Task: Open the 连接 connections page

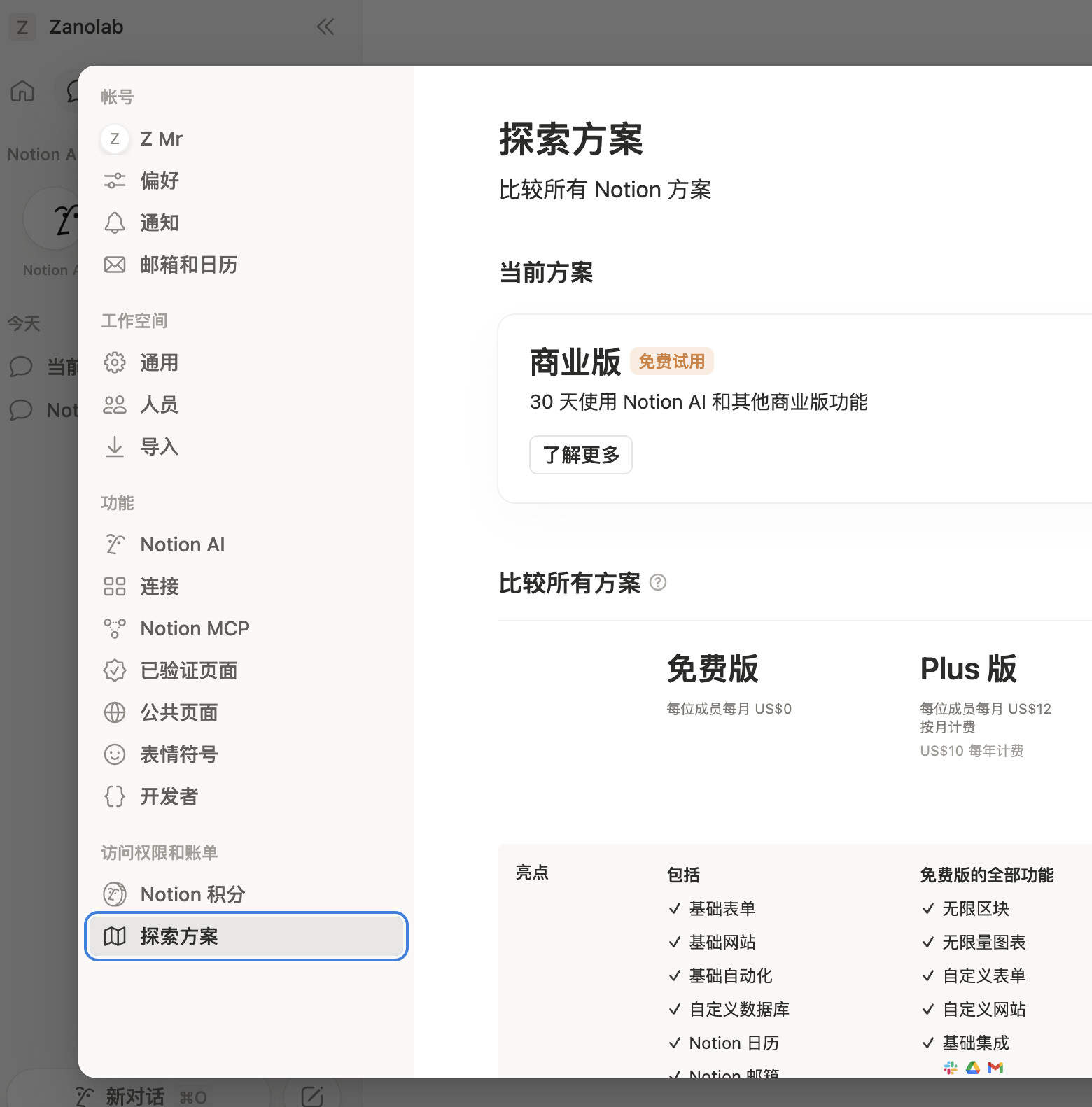Action: tap(246, 586)
